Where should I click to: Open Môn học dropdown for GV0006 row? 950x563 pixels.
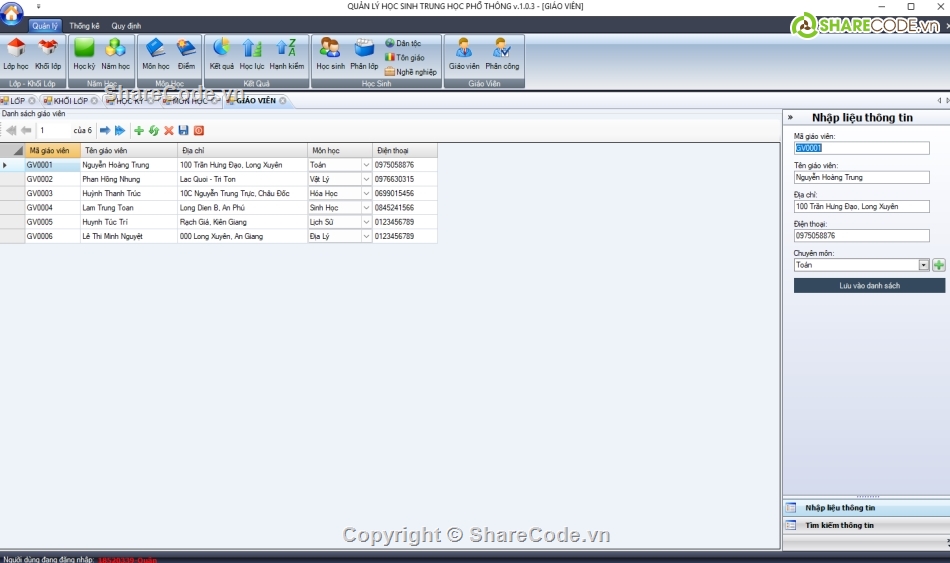click(x=366, y=237)
